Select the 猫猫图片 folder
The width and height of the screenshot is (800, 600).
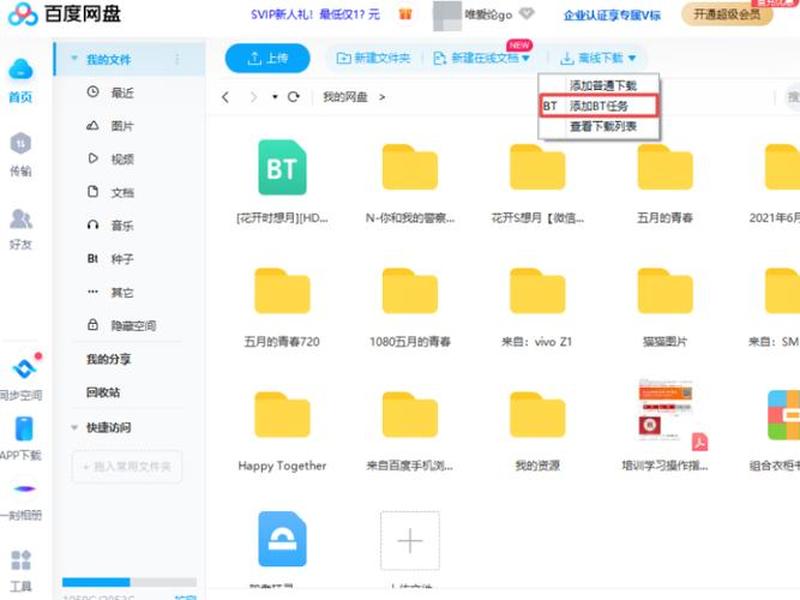pos(665,291)
